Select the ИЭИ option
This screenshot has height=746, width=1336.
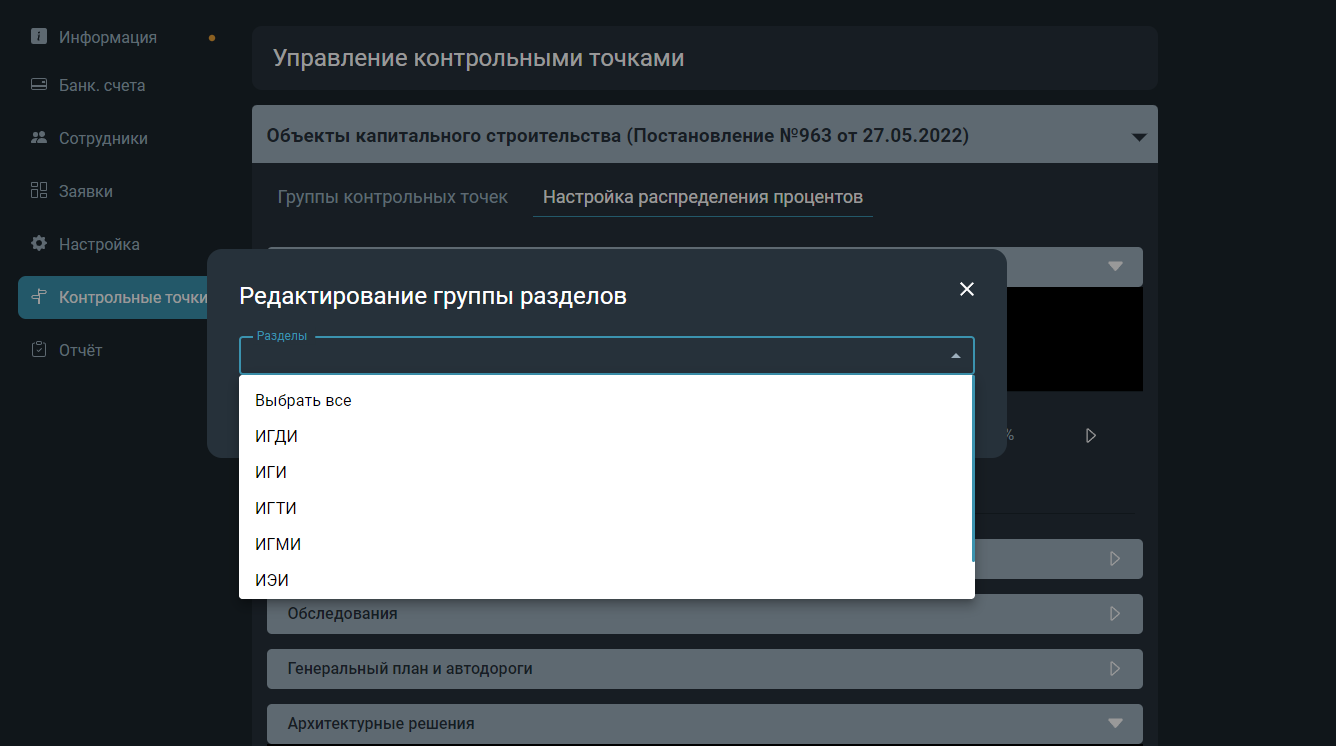tap(605, 580)
